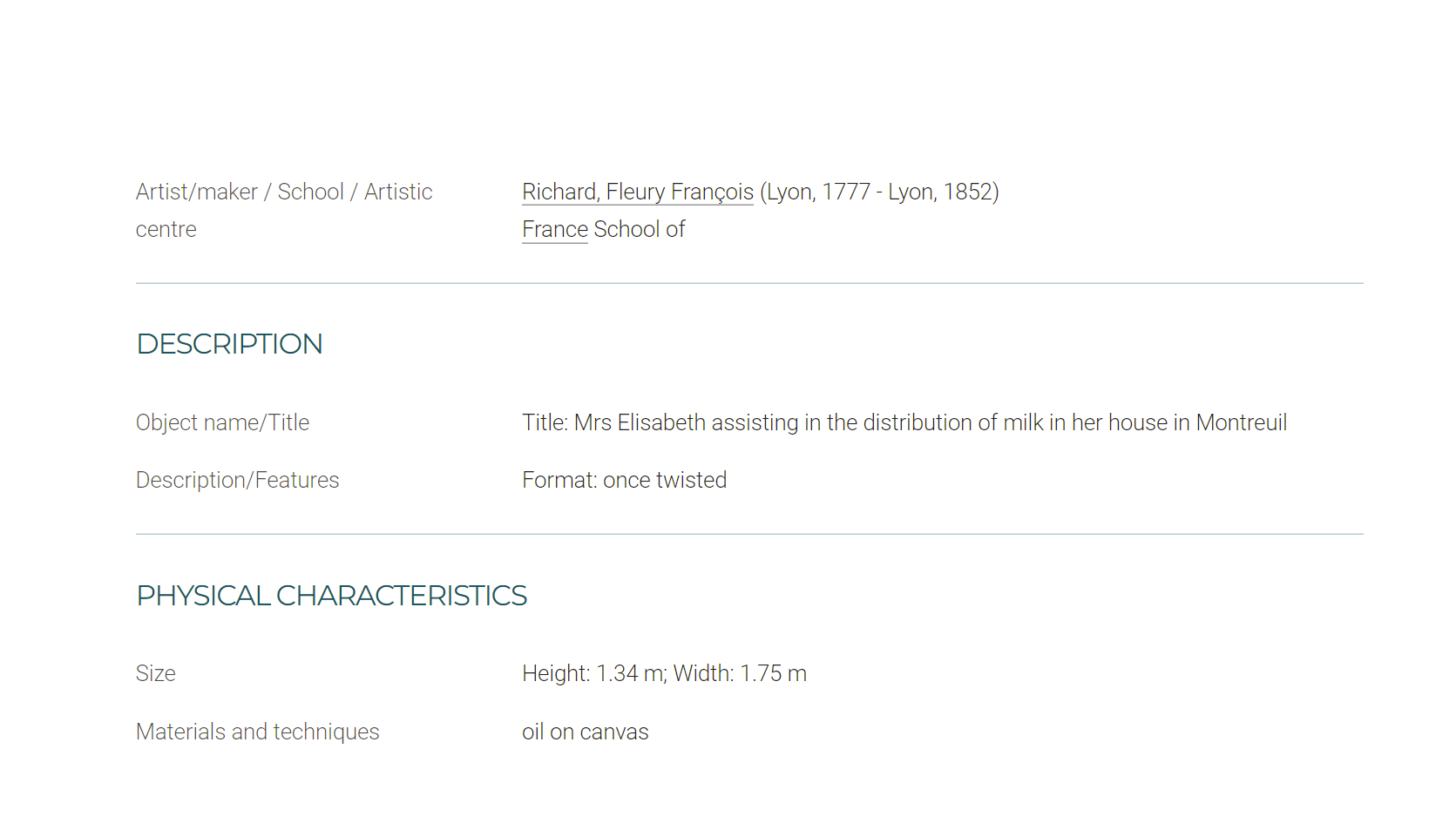Open the Richard, Fleury François artist link
This screenshot has width=1456, height=830.
click(638, 192)
